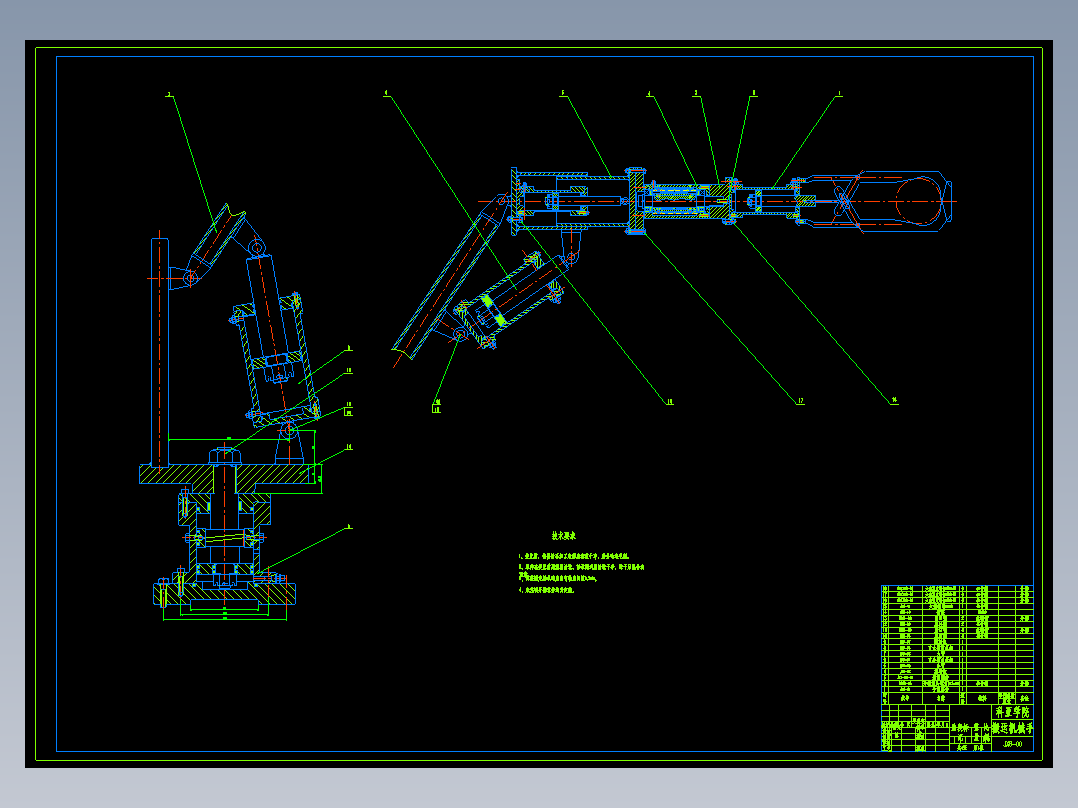Image resolution: width=1078 pixels, height=808 pixels.
Task: Select the 搬运机械手 drawing title text
Action: coord(1013,728)
